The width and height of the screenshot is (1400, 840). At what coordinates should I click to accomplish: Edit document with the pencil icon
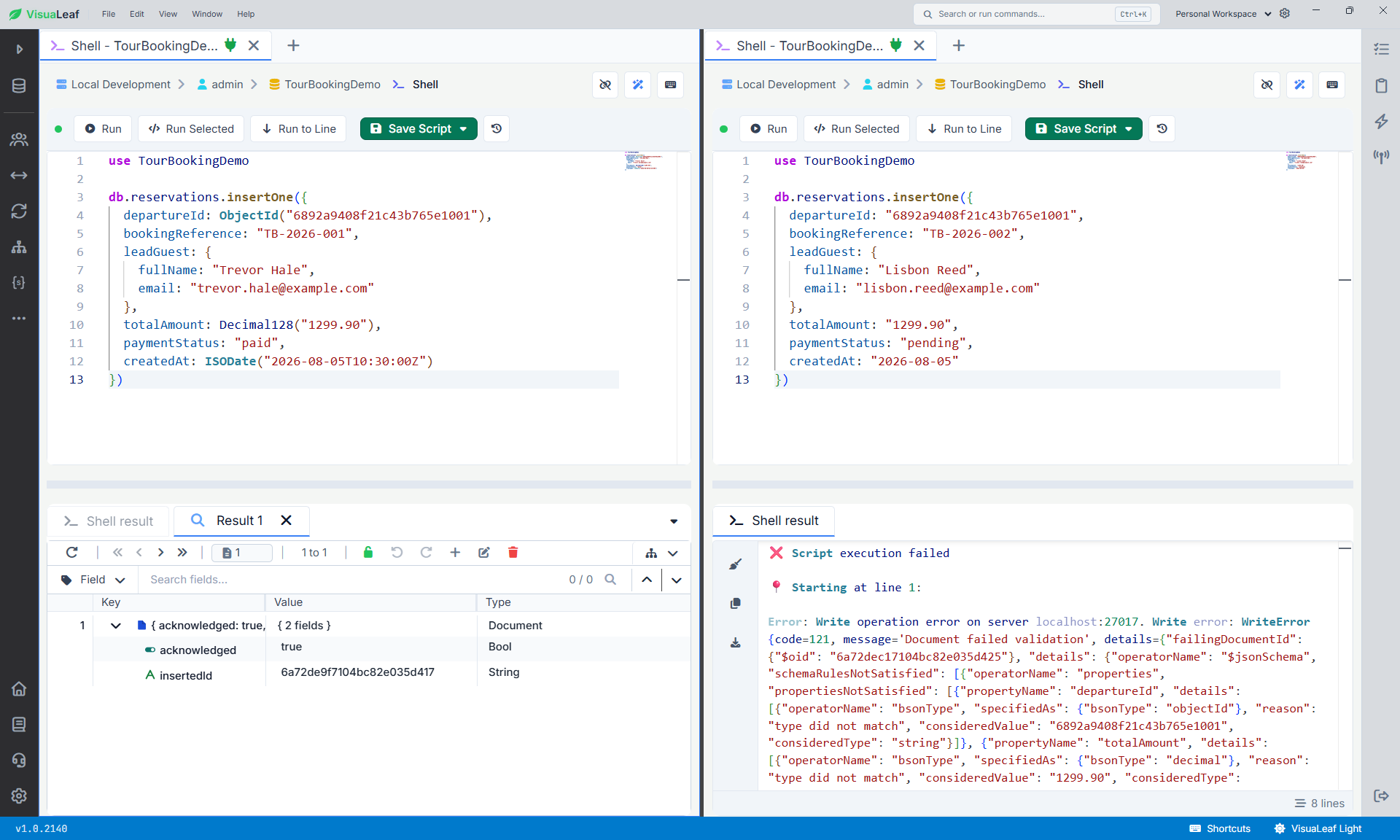pos(484,553)
